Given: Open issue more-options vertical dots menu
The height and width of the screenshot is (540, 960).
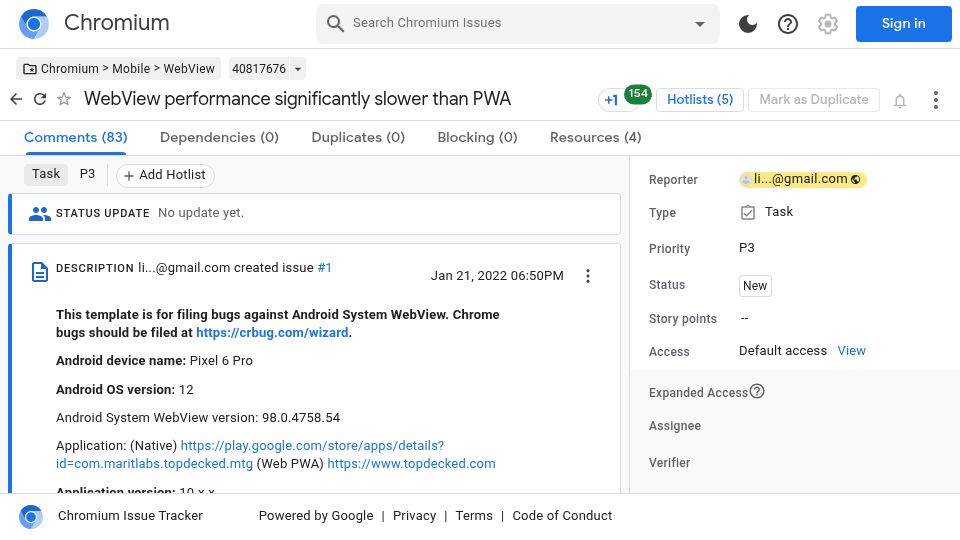Looking at the screenshot, I should (935, 100).
